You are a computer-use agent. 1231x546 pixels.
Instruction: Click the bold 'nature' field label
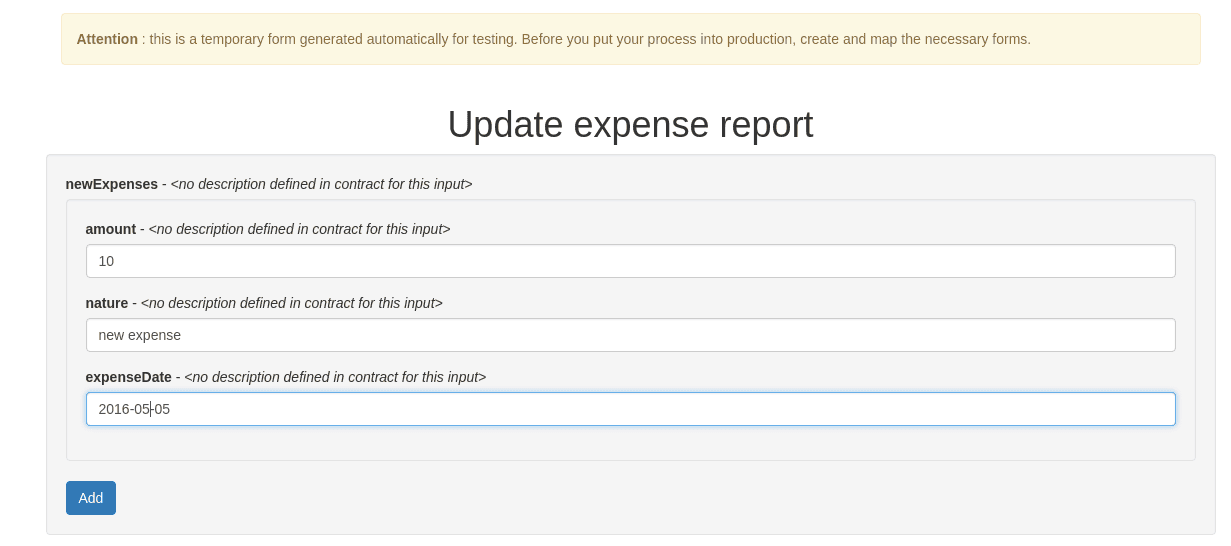pyautogui.click(x=107, y=303)
